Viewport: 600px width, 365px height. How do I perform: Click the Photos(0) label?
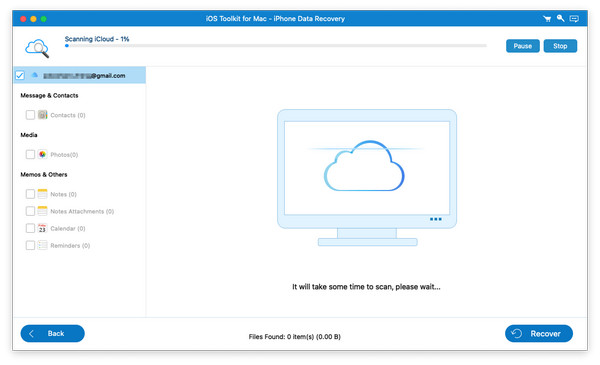point(64,155)
